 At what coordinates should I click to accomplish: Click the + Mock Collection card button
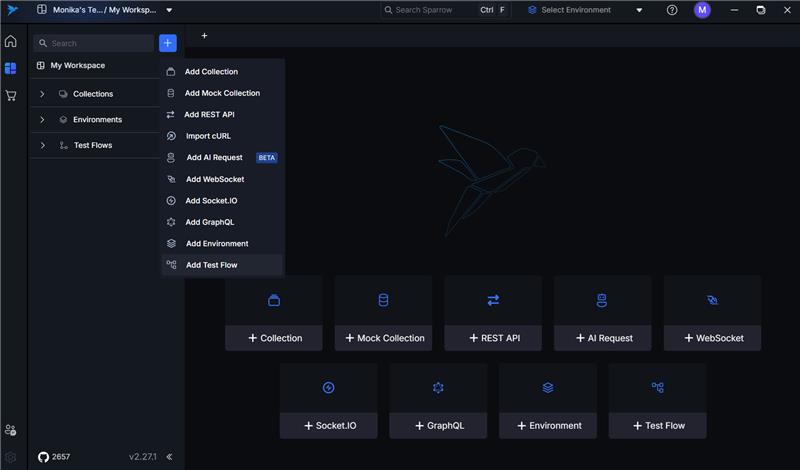(384, 338)
